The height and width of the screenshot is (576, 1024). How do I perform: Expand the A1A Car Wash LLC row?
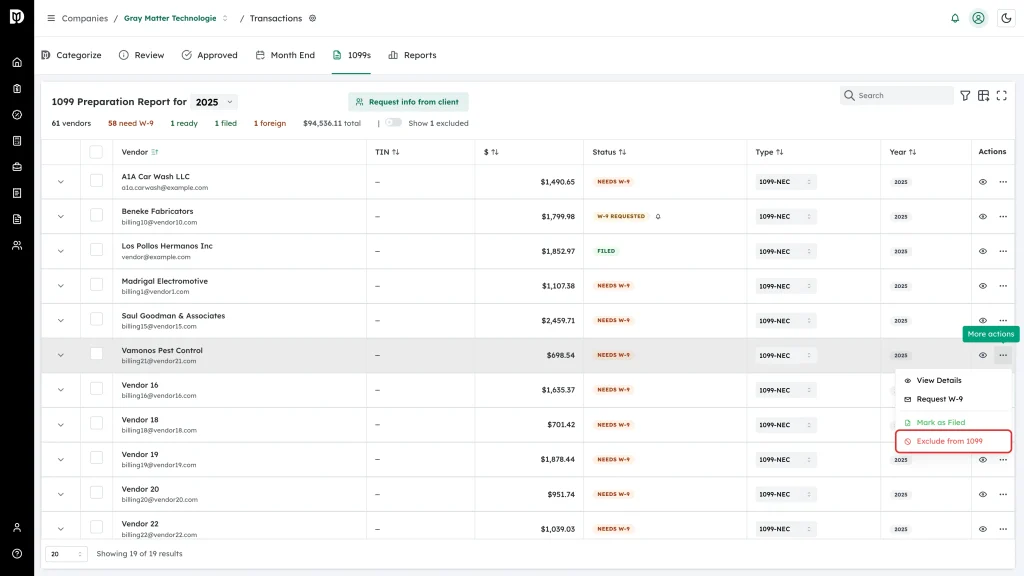click(61, 182)
